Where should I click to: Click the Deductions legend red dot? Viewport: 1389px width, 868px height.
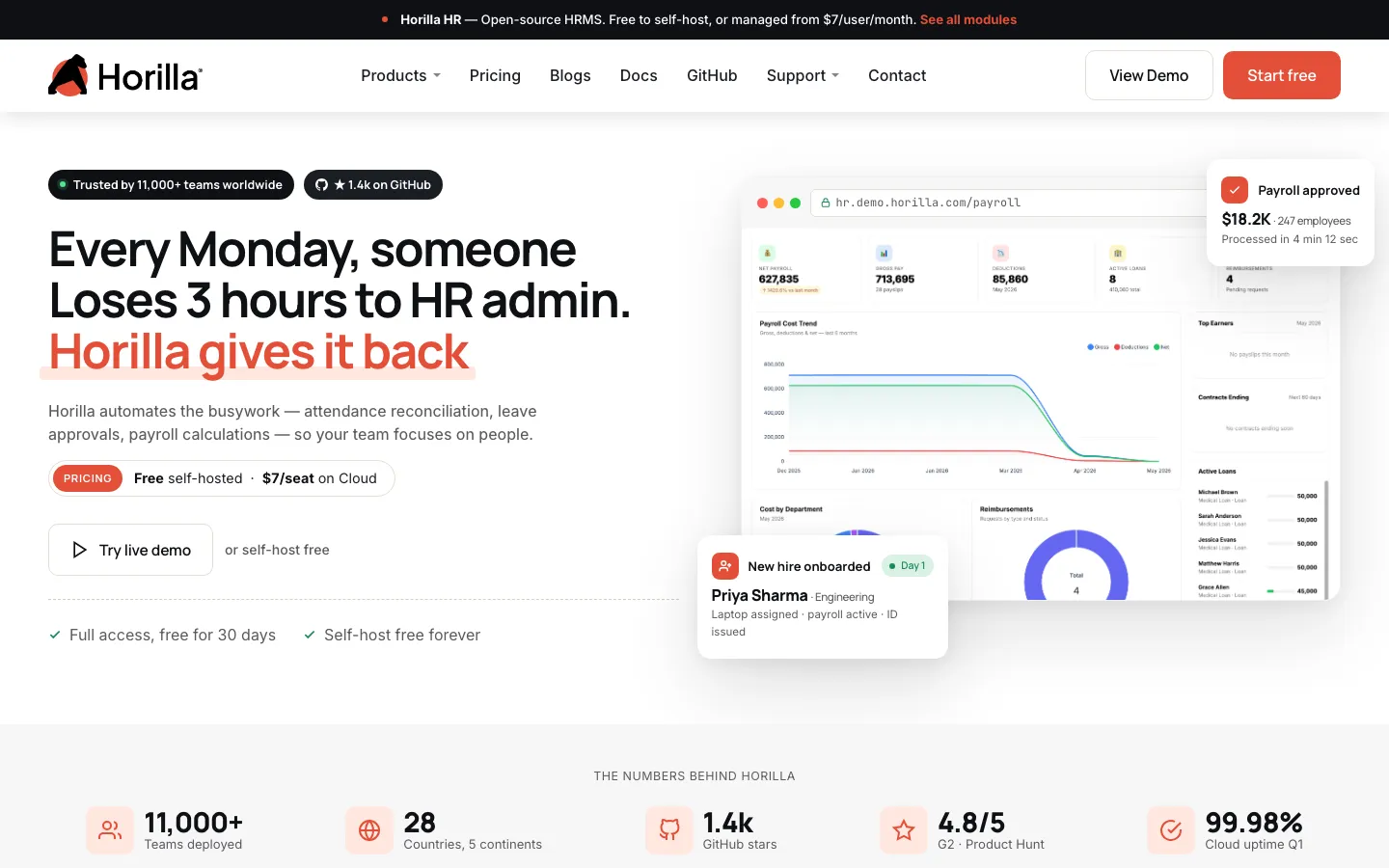(x=1117, y=346)
